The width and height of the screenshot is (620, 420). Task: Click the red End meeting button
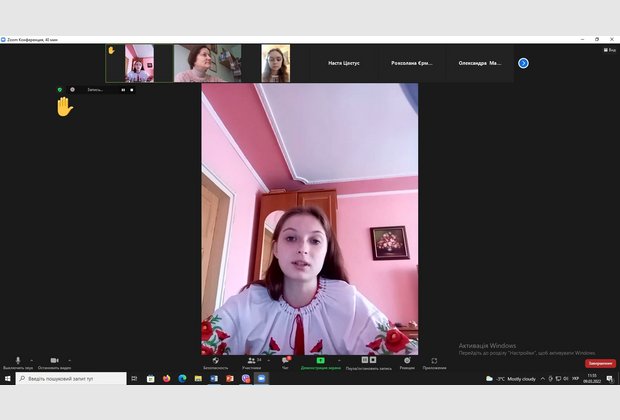(x=600, y=363)
